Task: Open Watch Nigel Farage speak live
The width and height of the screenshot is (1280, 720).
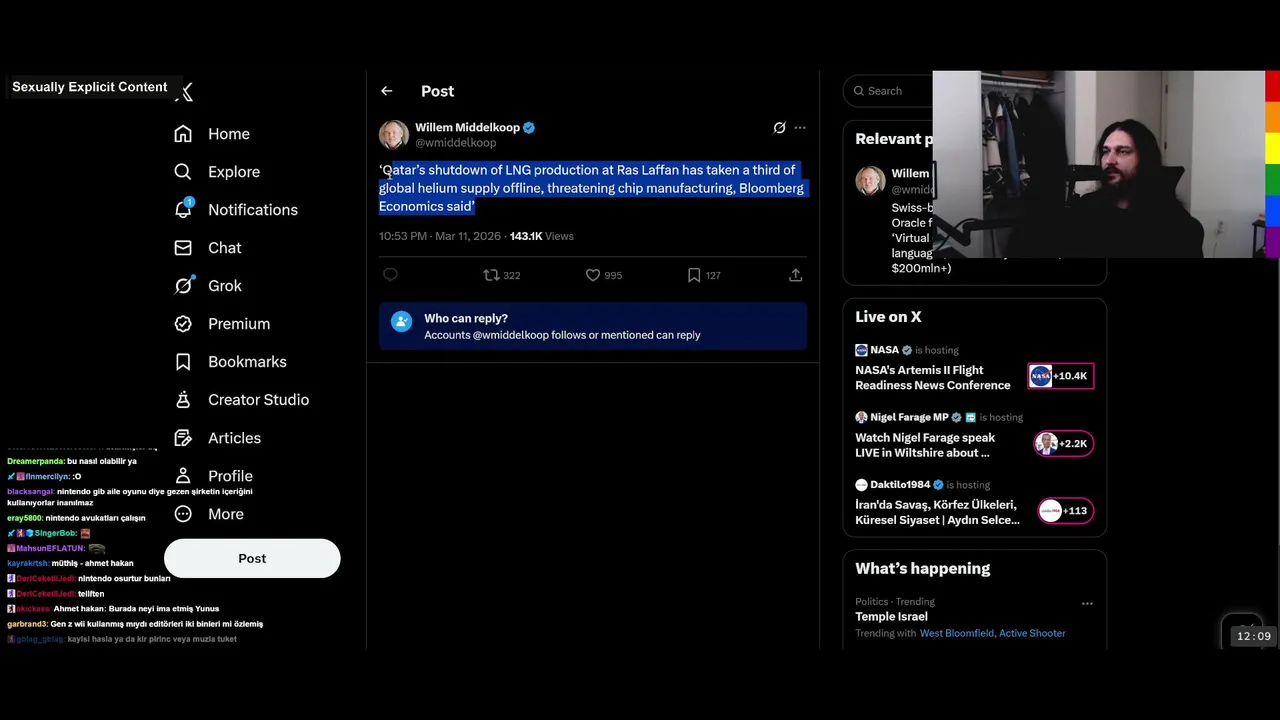Action: 925,445
